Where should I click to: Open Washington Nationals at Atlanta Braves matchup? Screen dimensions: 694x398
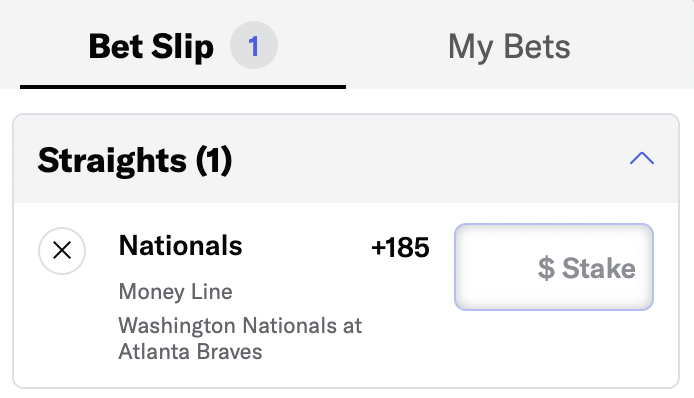coord(240,338)
